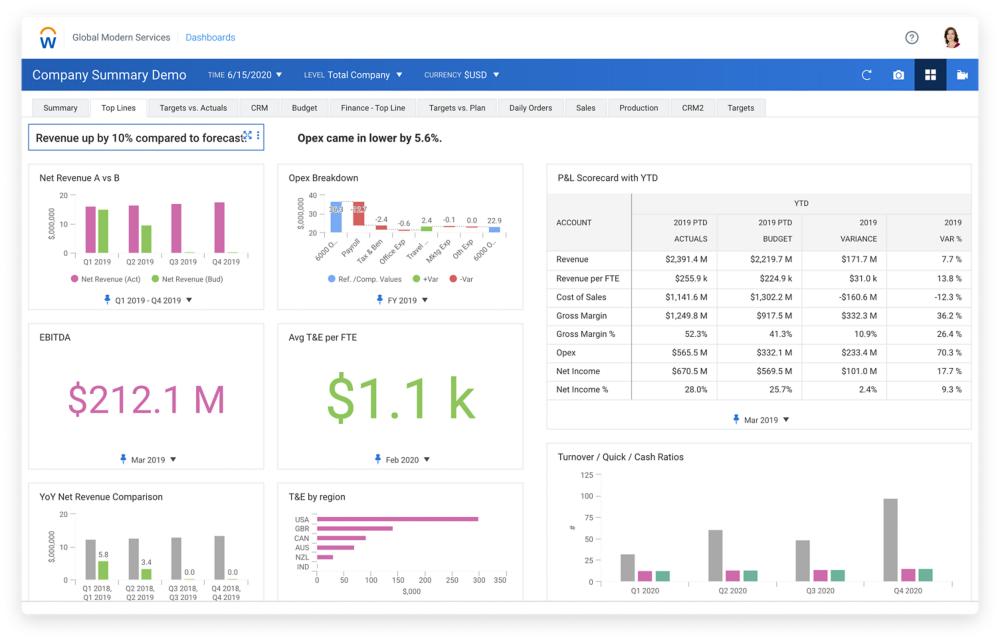
Task: Open the three-dot menu on the Revenue headline
Action: tap(258, 136)
